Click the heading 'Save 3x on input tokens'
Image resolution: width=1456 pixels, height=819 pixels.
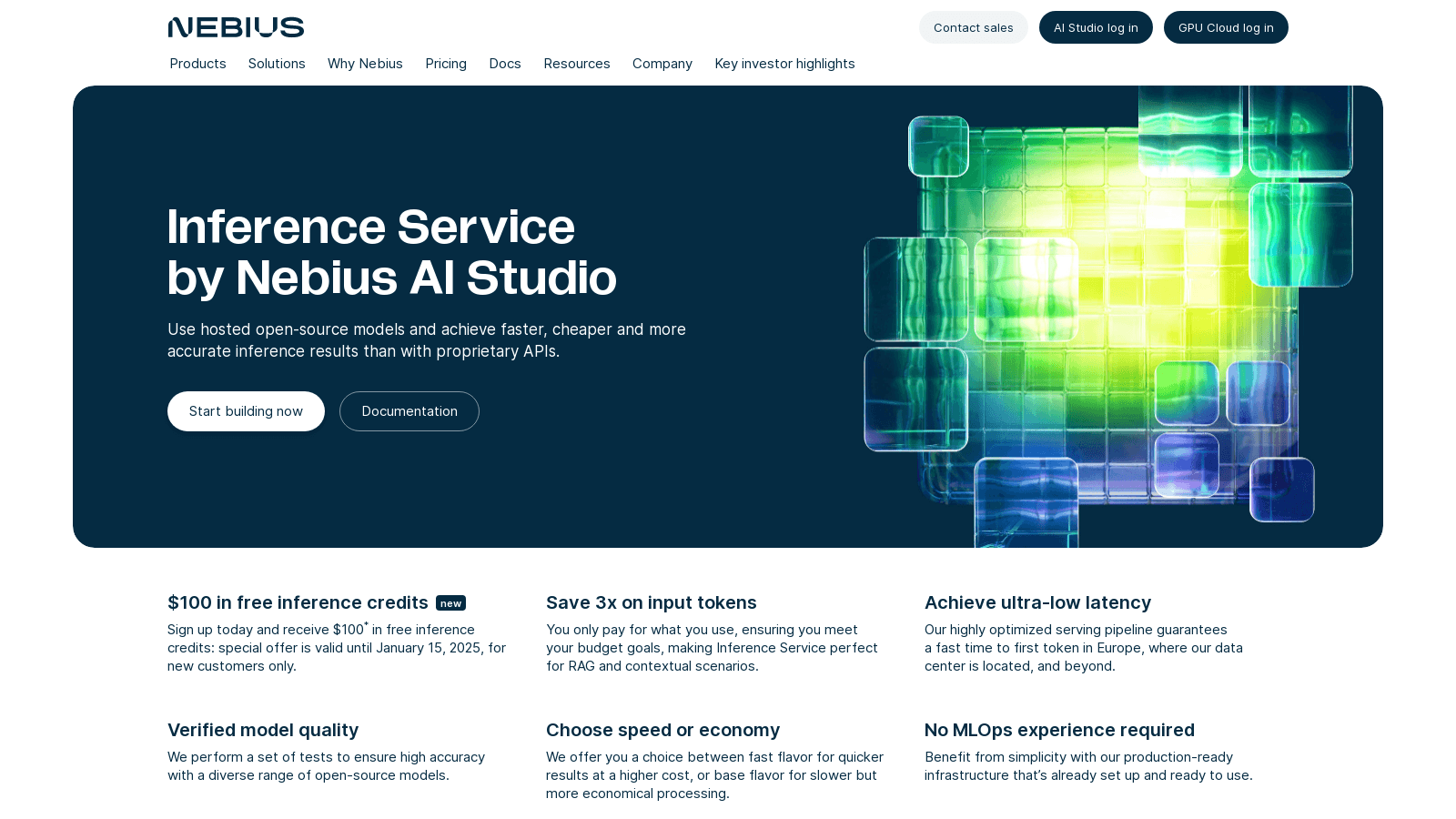[652, 602]
